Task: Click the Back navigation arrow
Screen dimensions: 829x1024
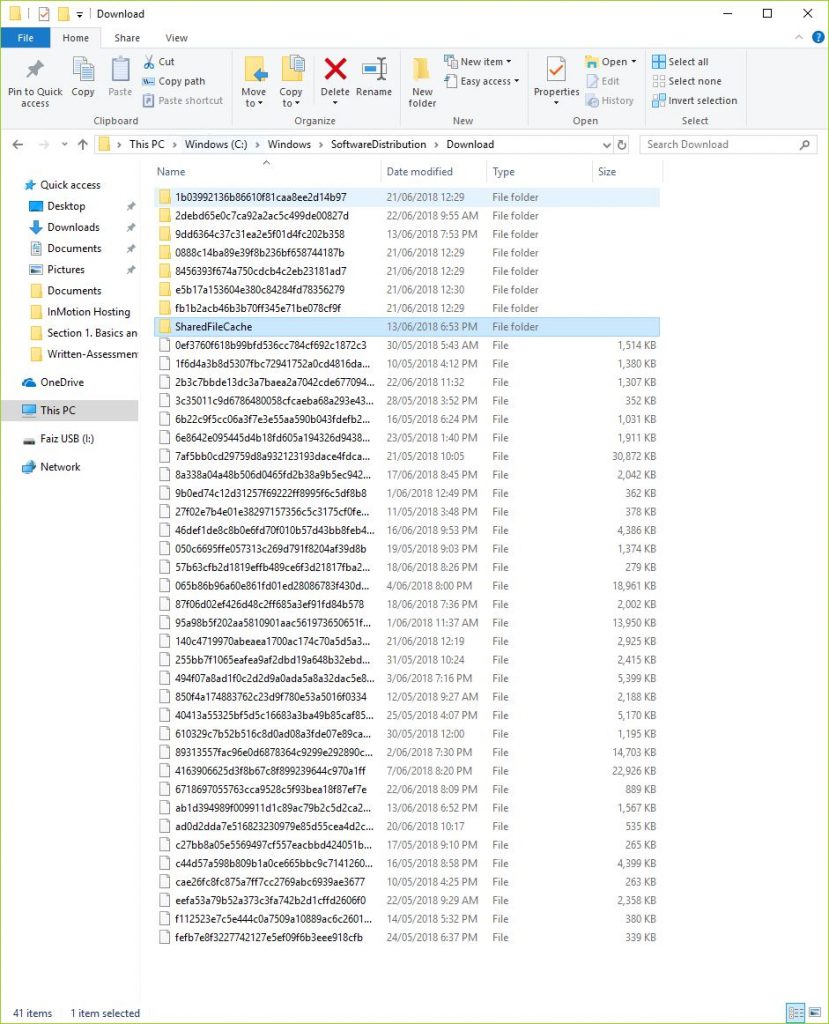Action: (x=17, y=144)
